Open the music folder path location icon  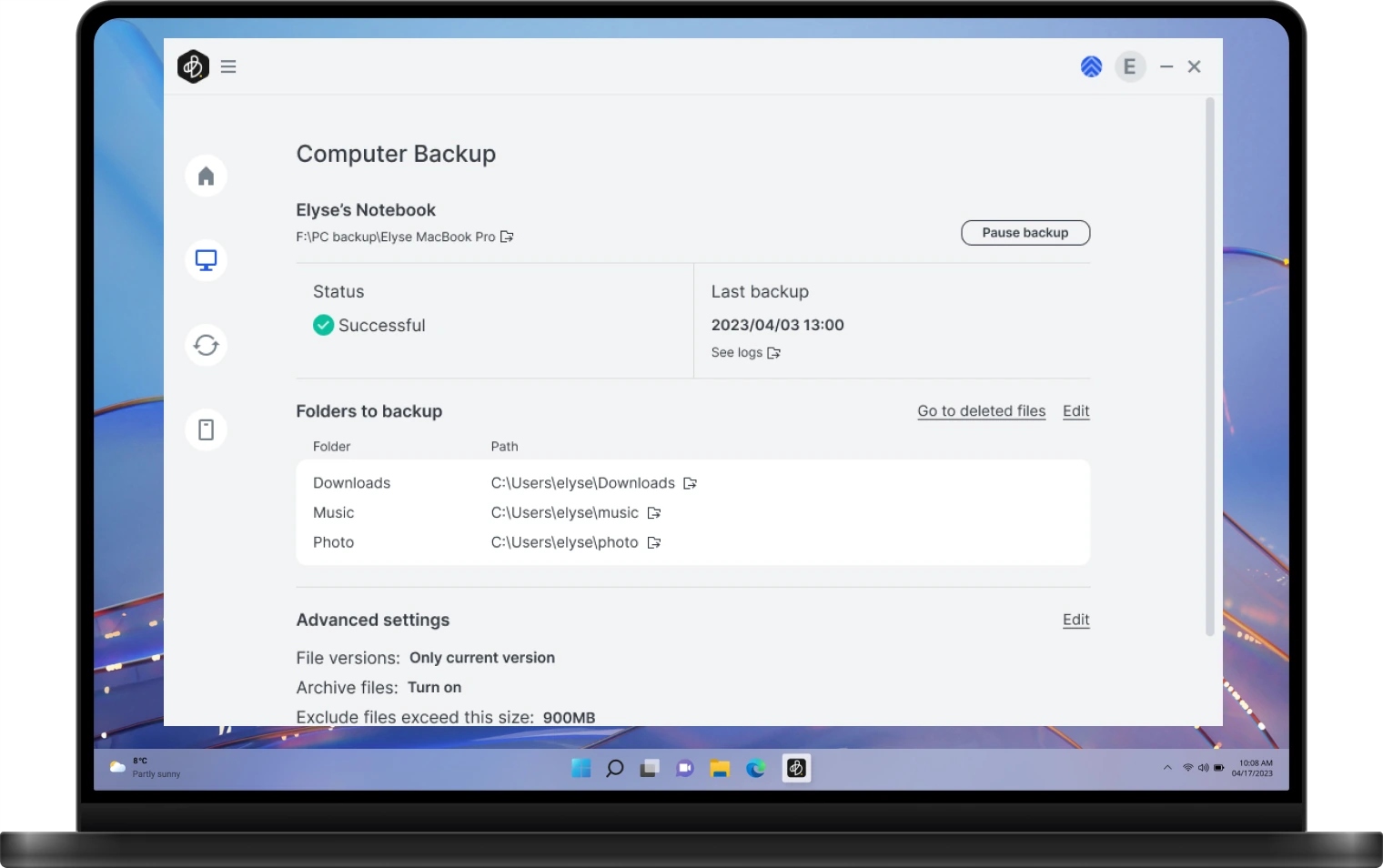(654, 513)
